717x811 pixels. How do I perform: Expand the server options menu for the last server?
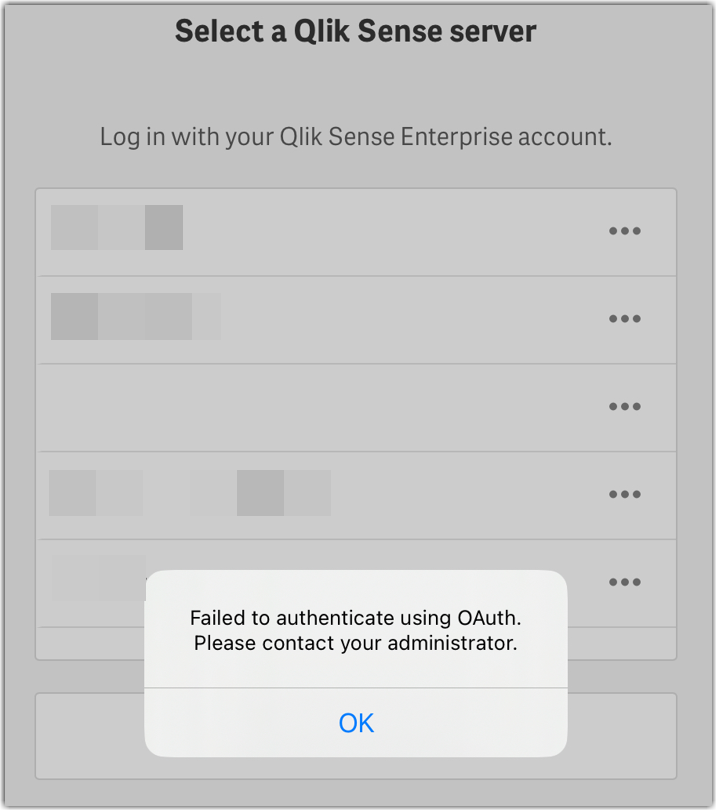[x=624, y=581]
